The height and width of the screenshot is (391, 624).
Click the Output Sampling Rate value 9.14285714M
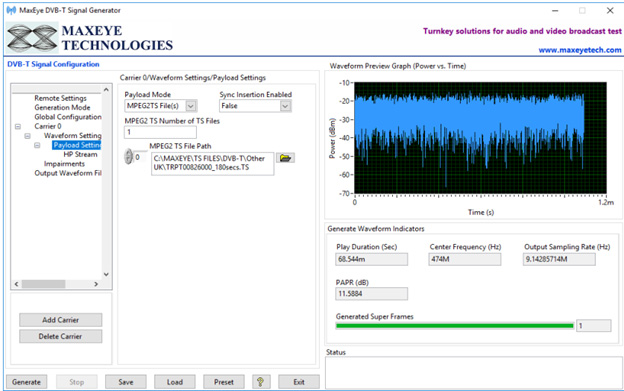pos(559,259)
